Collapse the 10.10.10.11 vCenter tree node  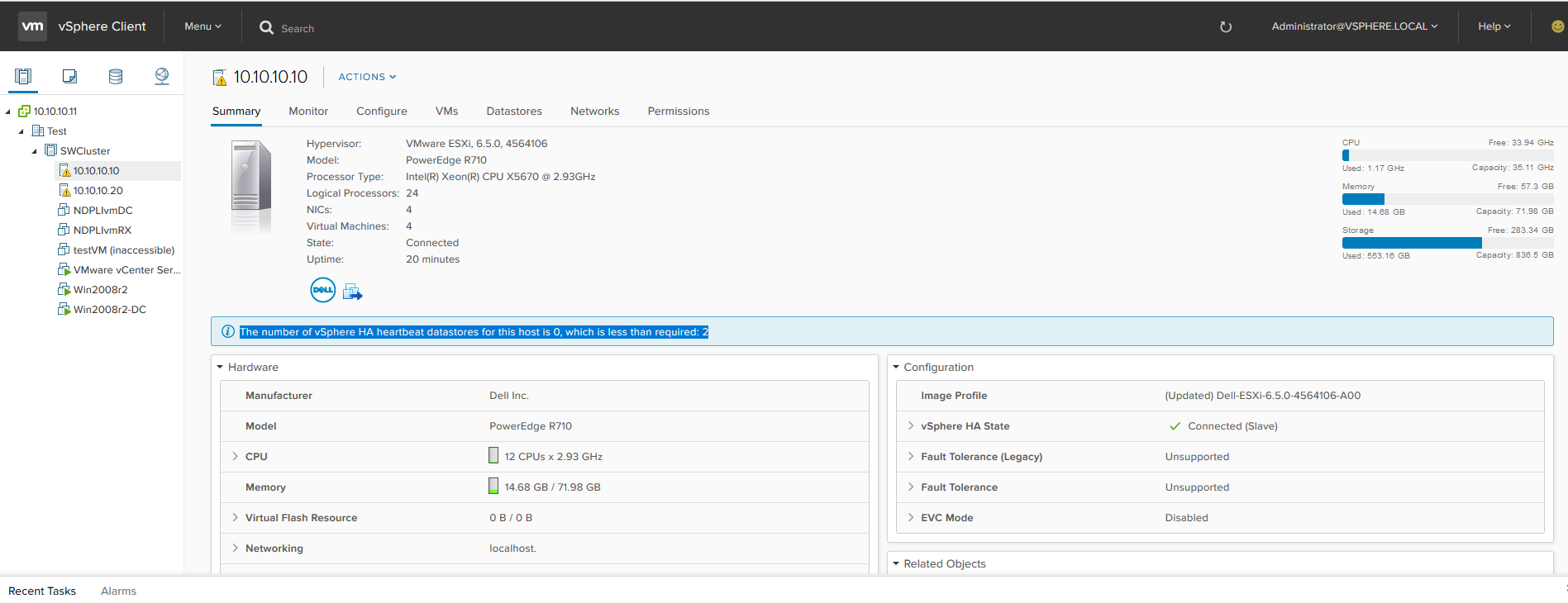coord(8,112)
